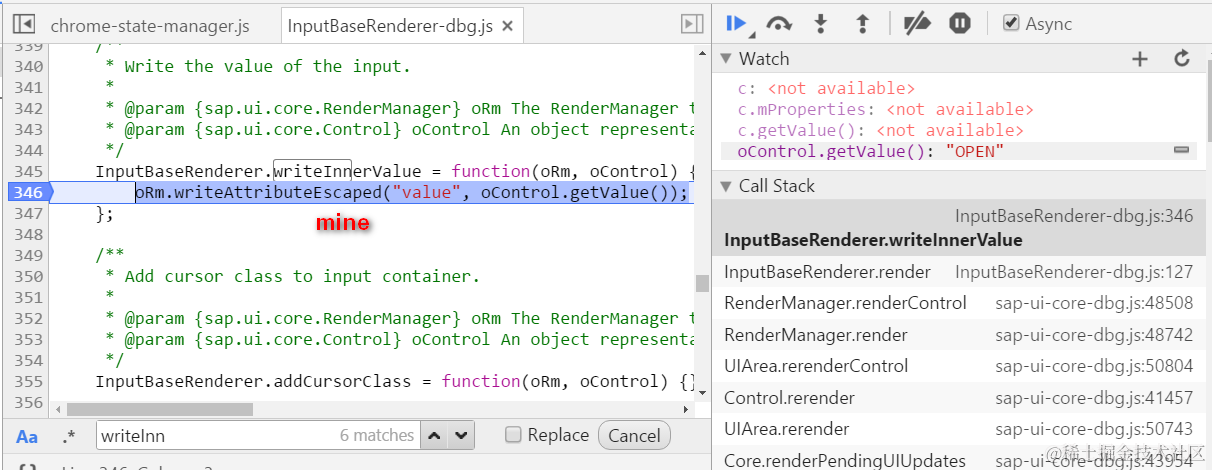Close the InputBaseRenderer-dbg.js tab
The height and width of the screenshot is (470, 1212).
point(508,26)
